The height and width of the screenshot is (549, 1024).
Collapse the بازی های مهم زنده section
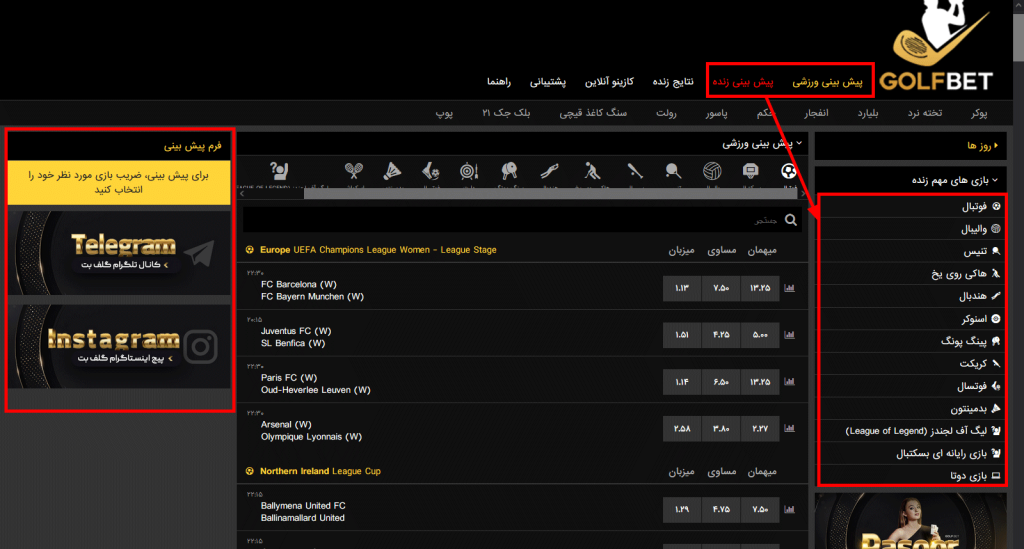coord(955,180)
